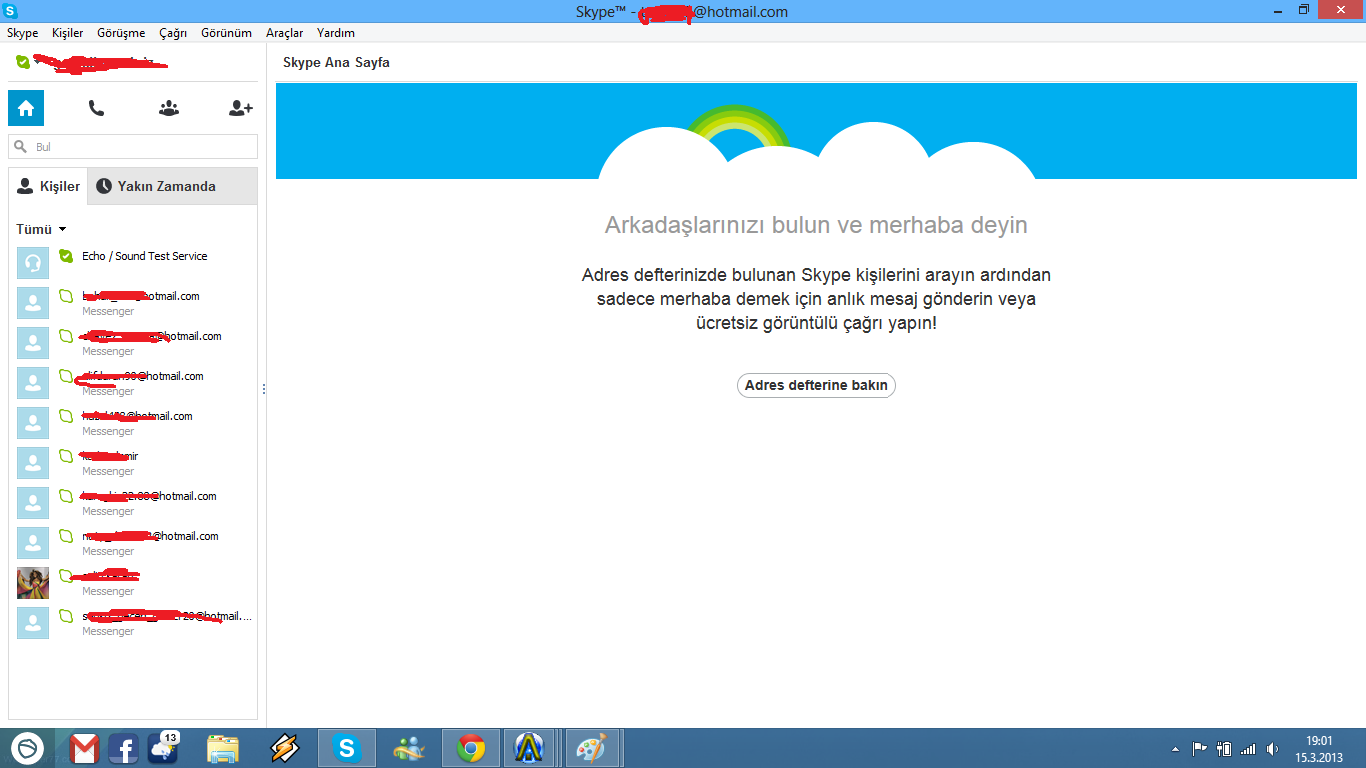
Task: Click the Adres defterine bakın button
Action: point(816,385)
